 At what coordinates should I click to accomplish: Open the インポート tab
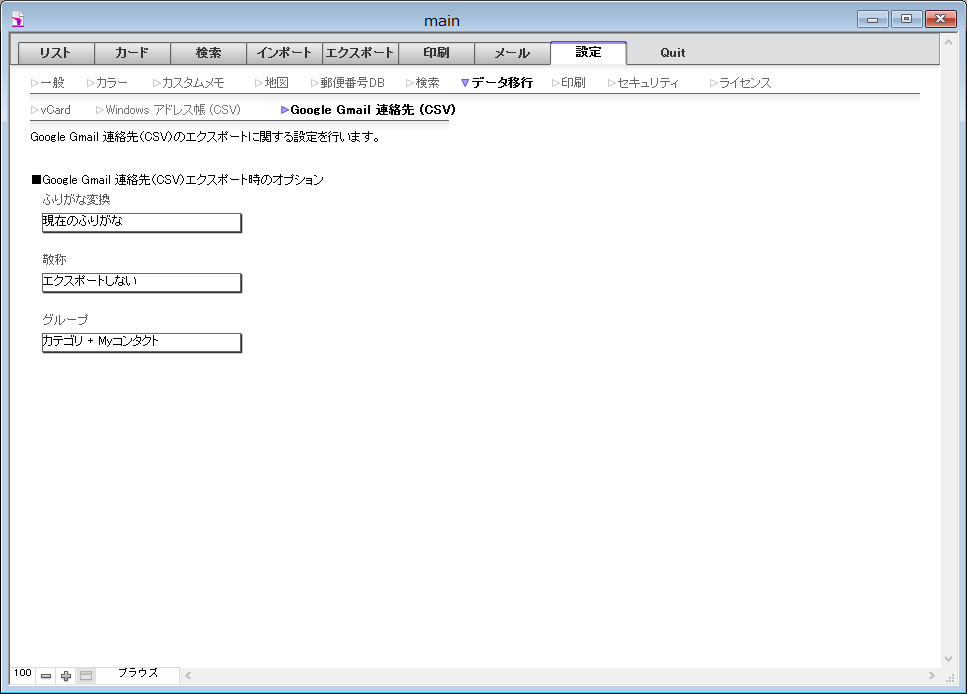284,53
